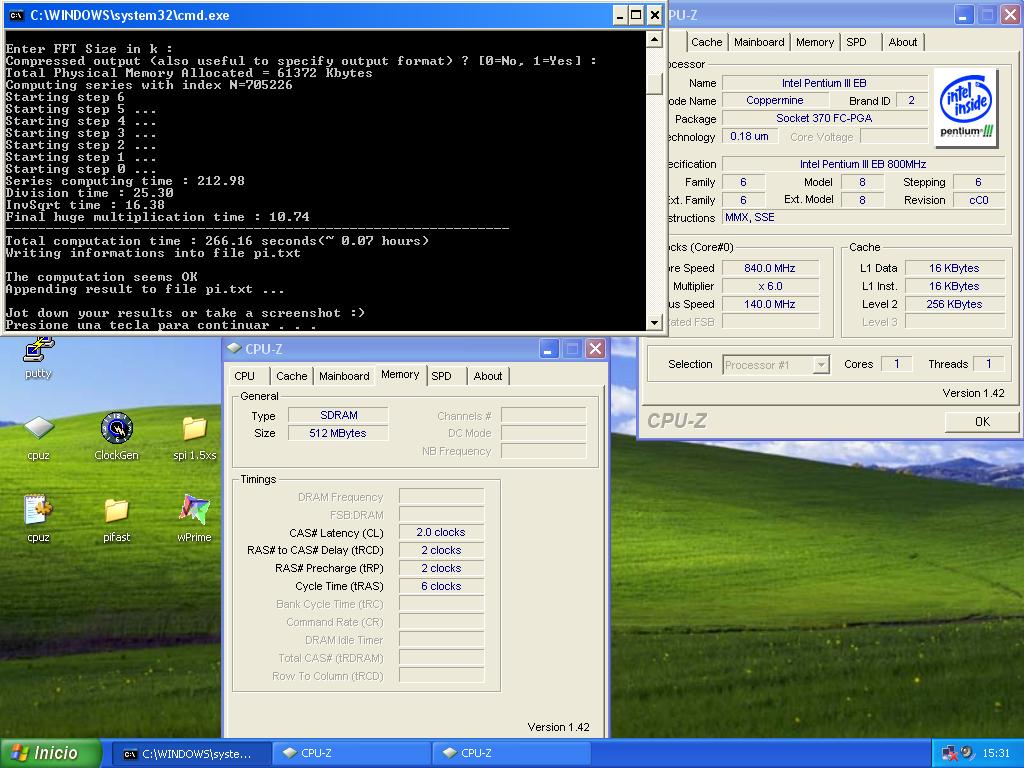Click the Revision cC0 field
The image size is (1024, 768).
click(978, 200)
